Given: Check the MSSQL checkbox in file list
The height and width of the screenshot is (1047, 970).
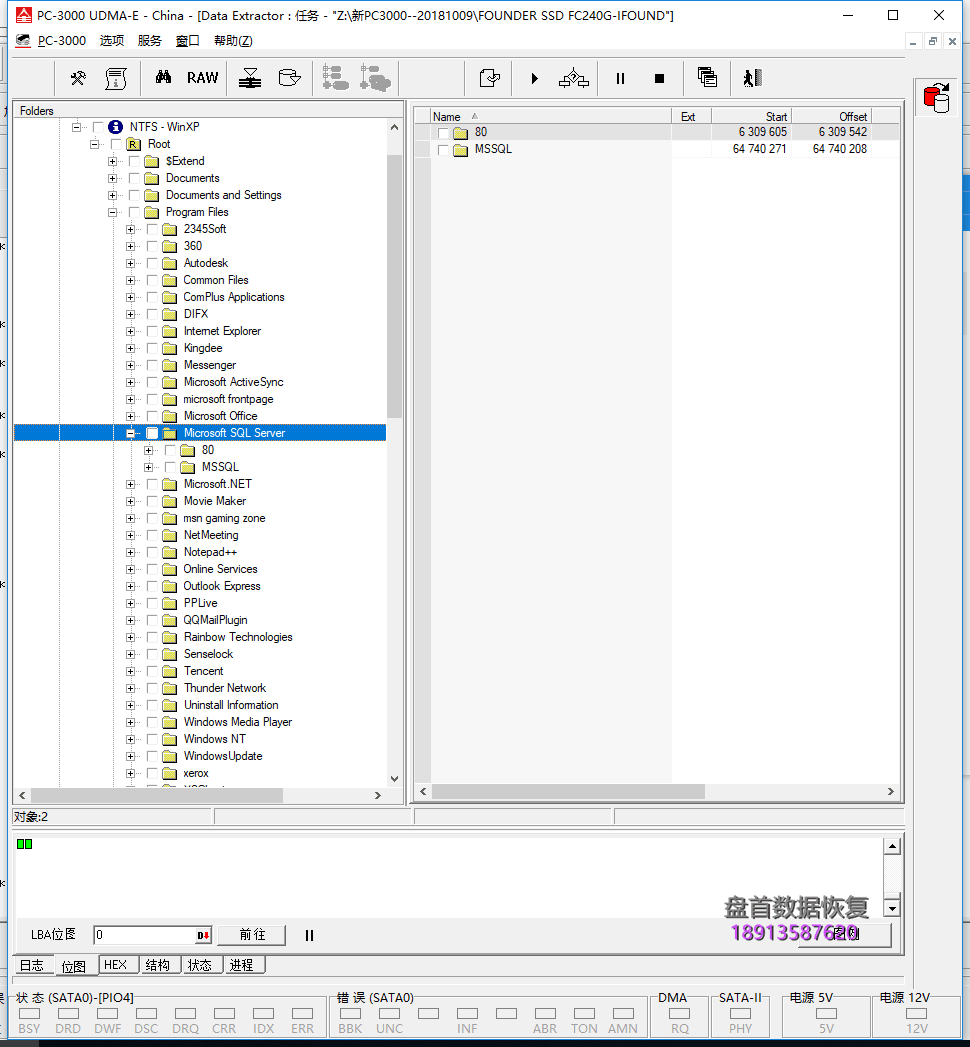Looking at the screenshot, I should click(443, 150).
